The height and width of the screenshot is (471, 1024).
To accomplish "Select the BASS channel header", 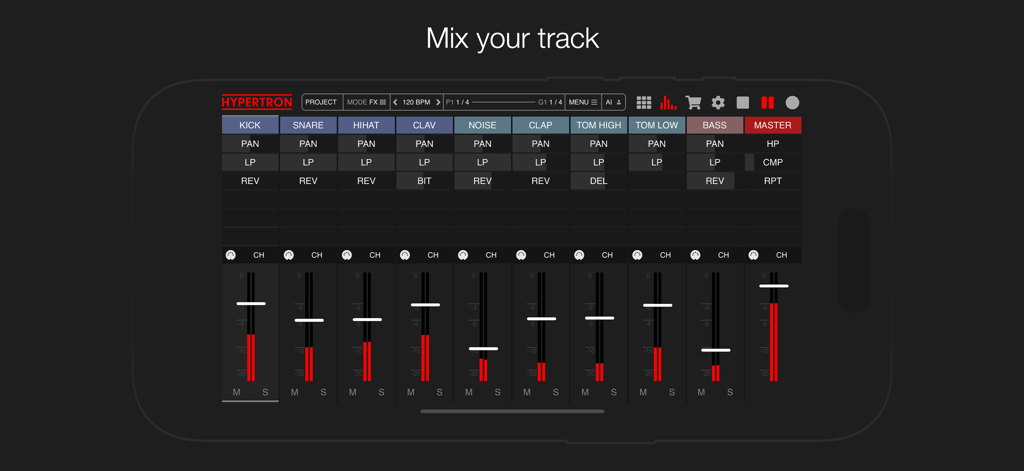I will (x=715, y=125).
